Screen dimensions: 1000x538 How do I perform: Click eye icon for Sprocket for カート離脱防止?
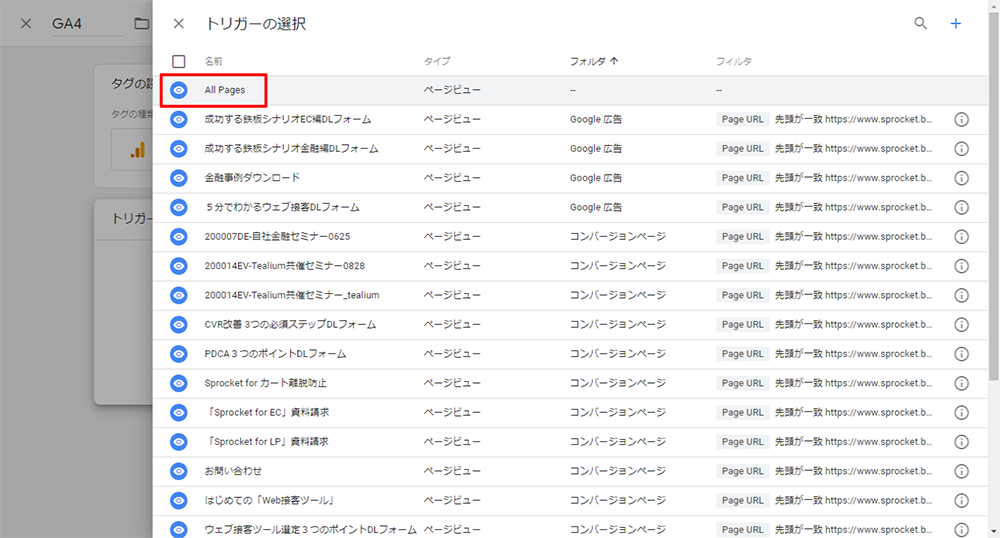tap(179, 383)
